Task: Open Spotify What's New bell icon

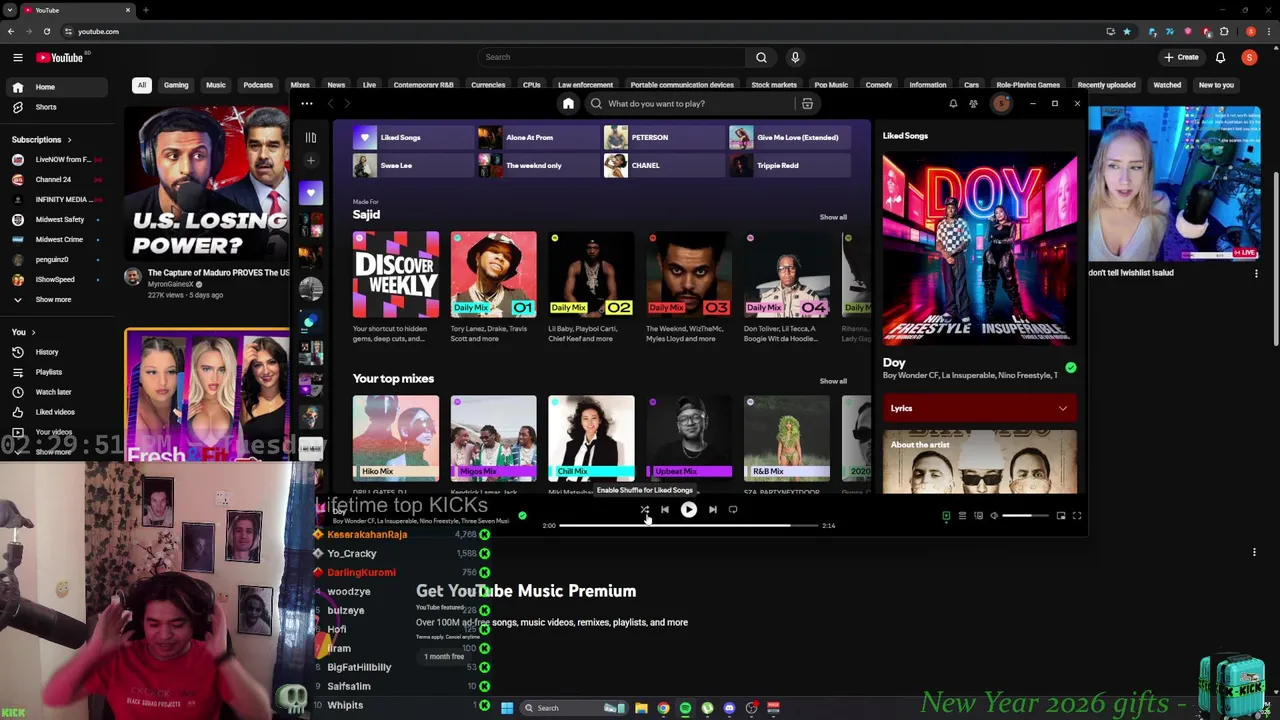Action: coord(953,103)
